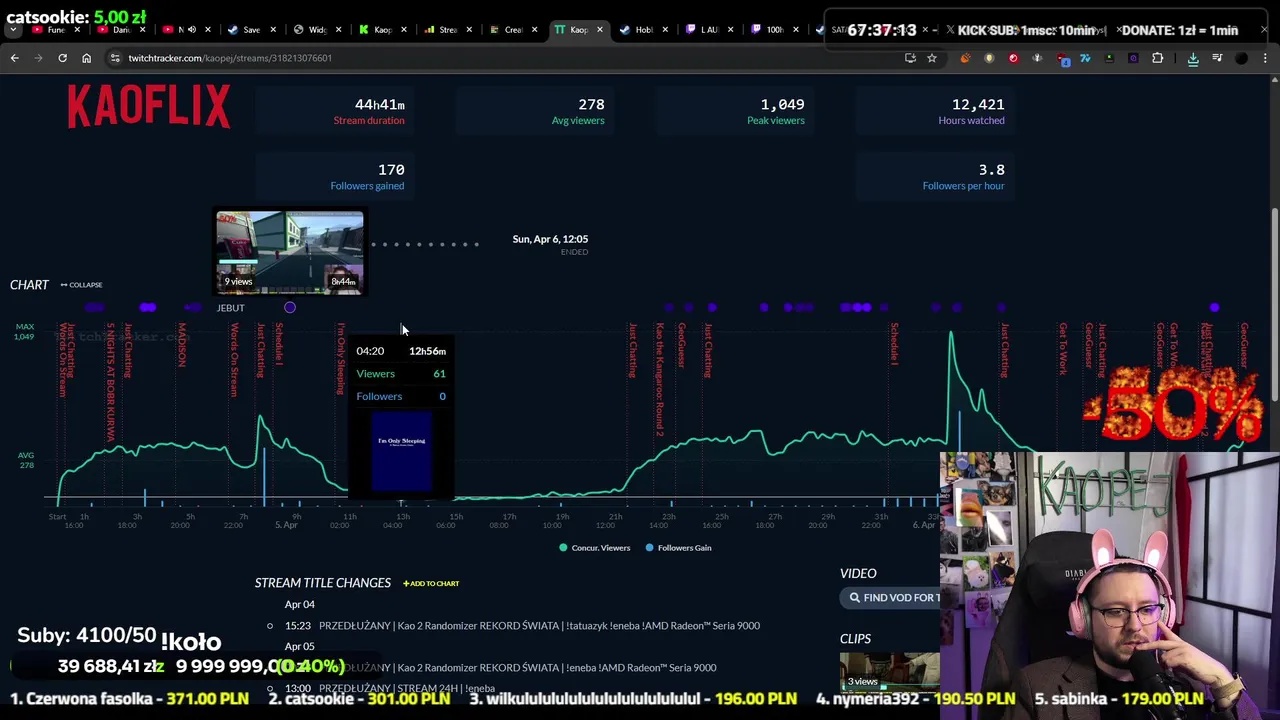This screenshot has width=1280, height=720.
Task: Click 'ADD TO CHART' next to Stream Title Changes
Action: (x=431, y=583)
